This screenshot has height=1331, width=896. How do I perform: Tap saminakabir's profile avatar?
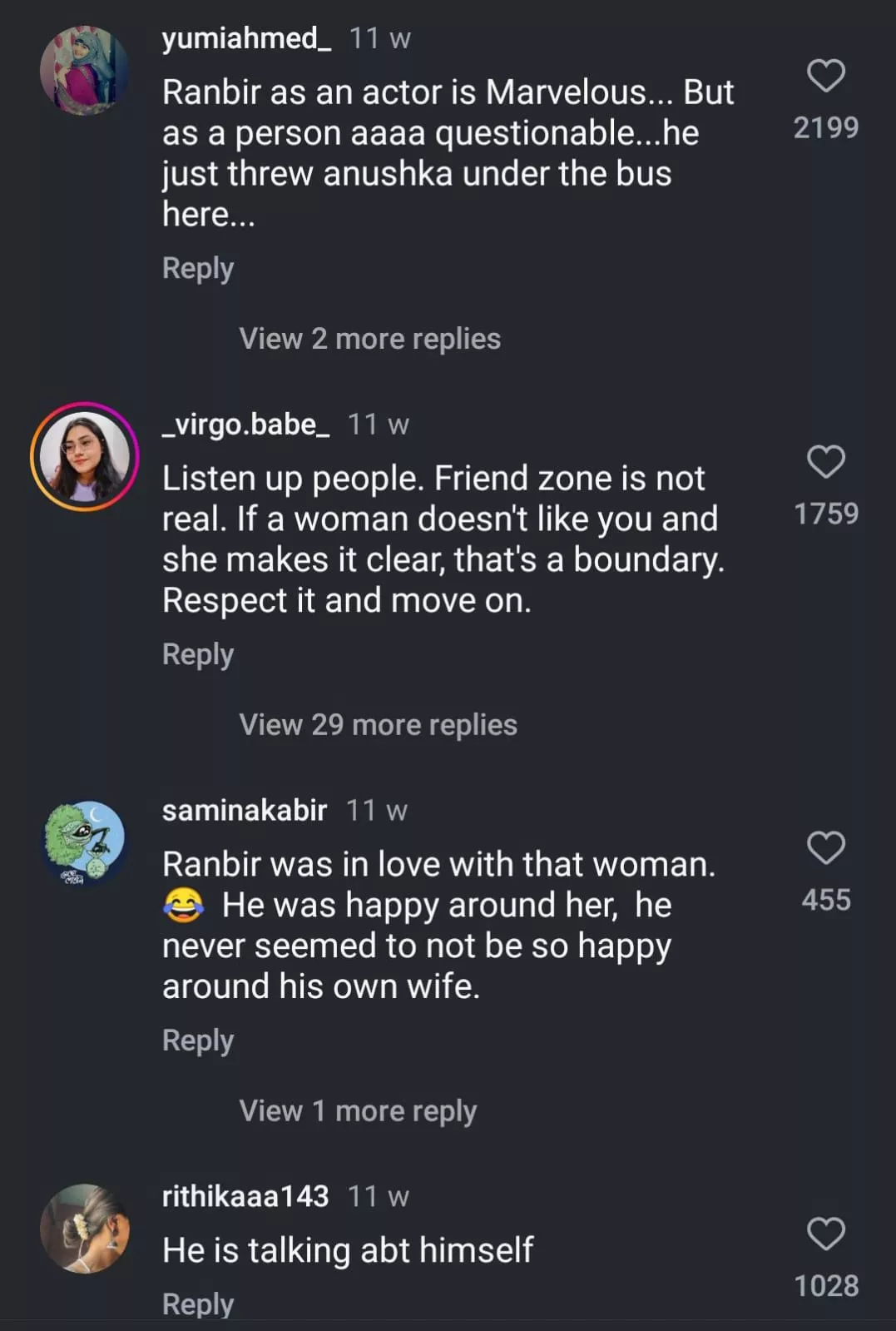pyautogui.click(x=84, y=842)
